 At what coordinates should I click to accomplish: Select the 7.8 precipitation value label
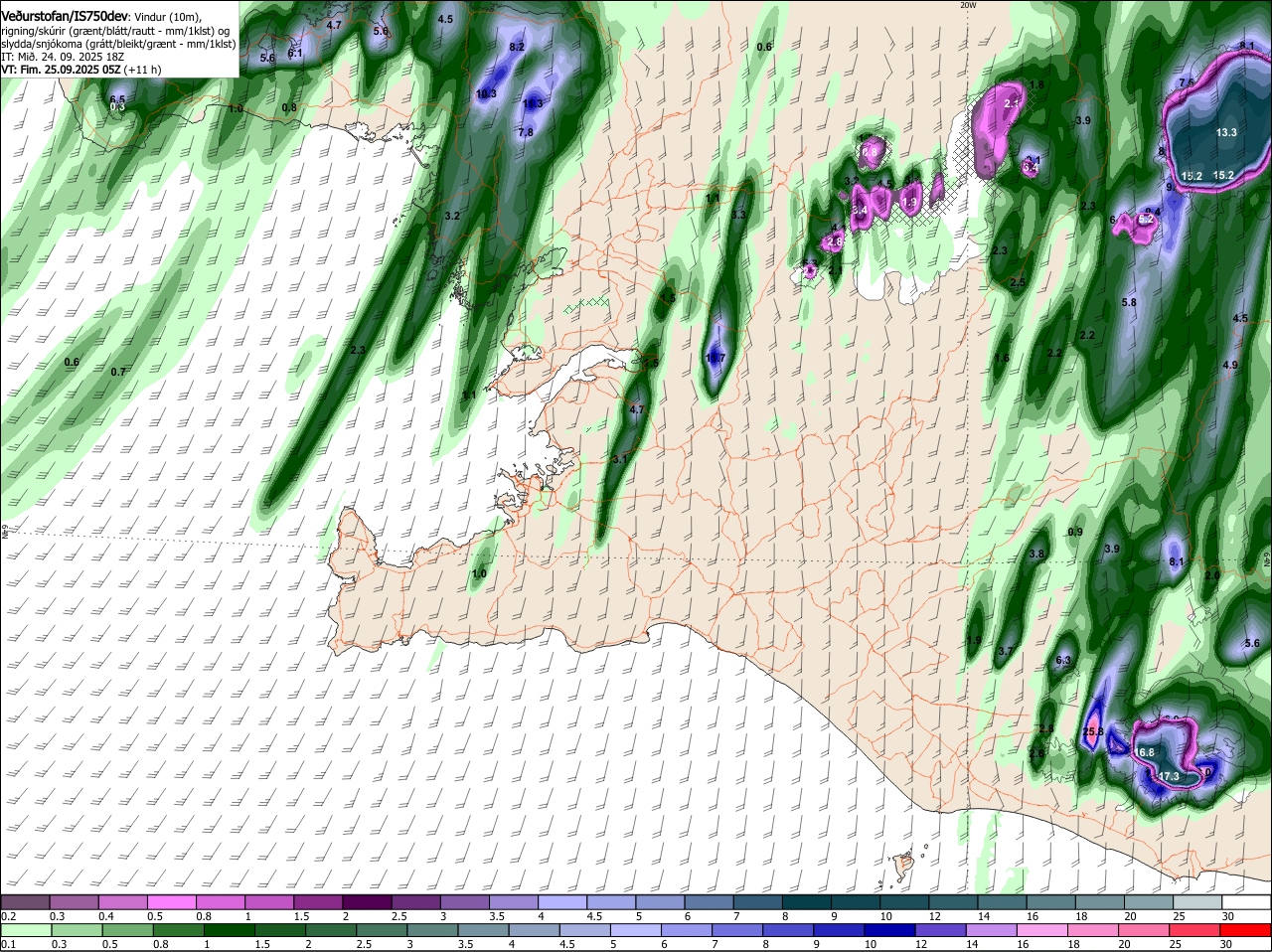(x=526, y=132)
